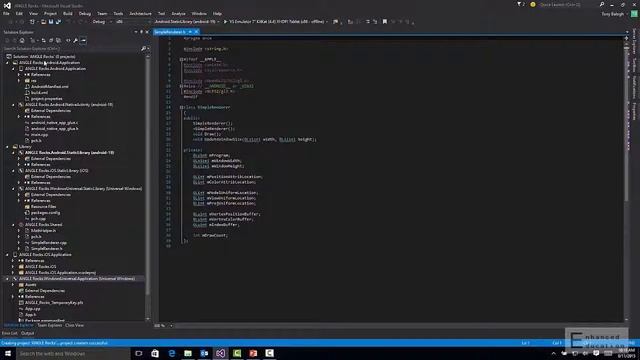Select AndroidManifest.xml in Solution Explorer
This screenshot has height=360, width=640.
point(50,87)
